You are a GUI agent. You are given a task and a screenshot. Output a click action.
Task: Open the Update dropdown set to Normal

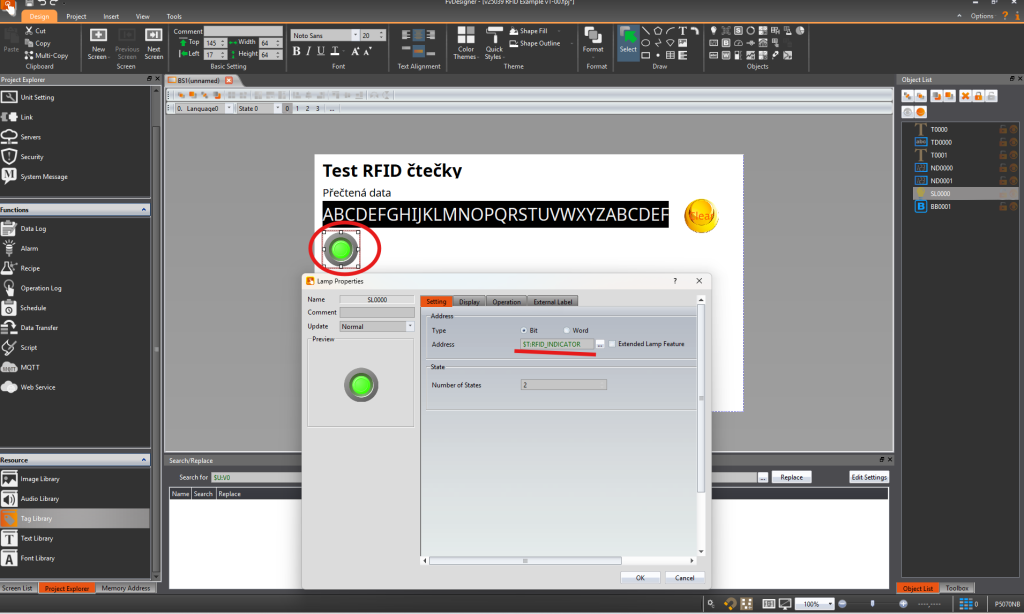point(376,326)
